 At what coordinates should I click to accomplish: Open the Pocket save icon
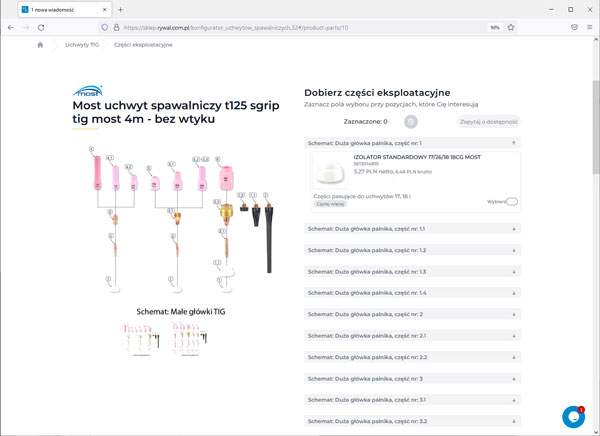coord(574,27)
